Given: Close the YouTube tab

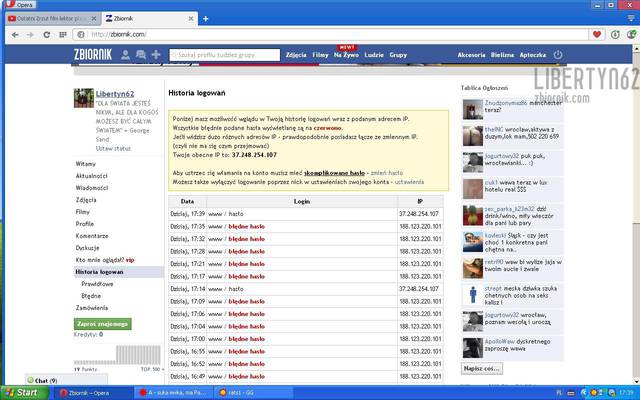Looking at the screenshot, I should click(94, 18).
